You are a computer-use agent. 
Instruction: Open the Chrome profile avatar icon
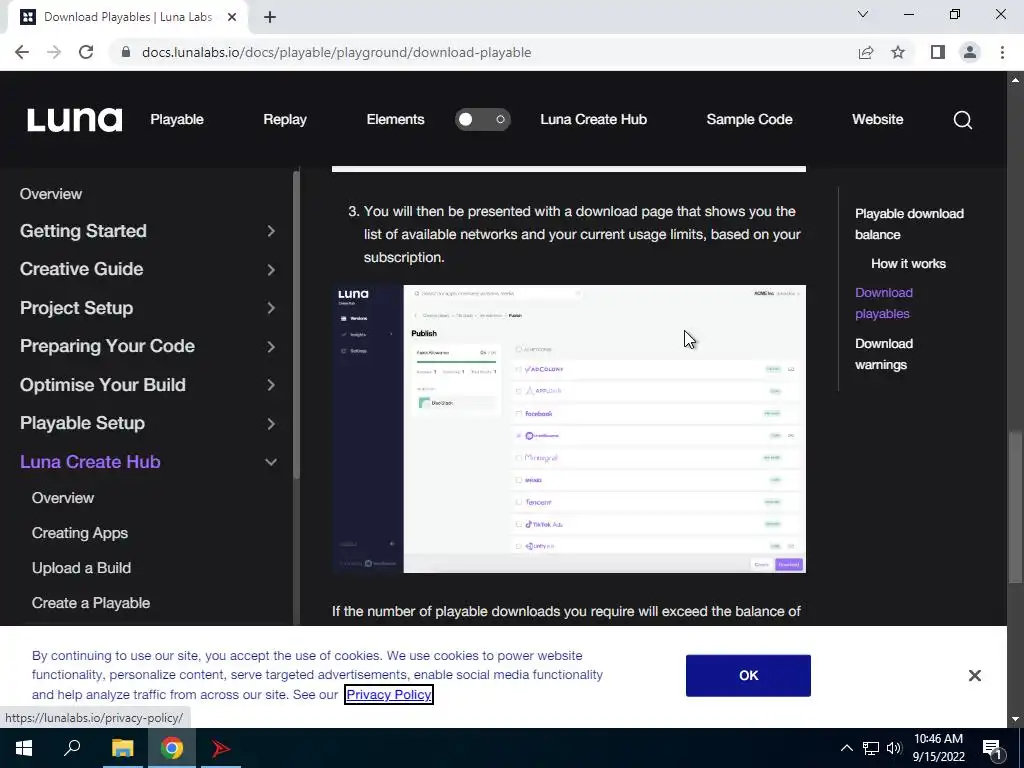click(x=970, y=52)
